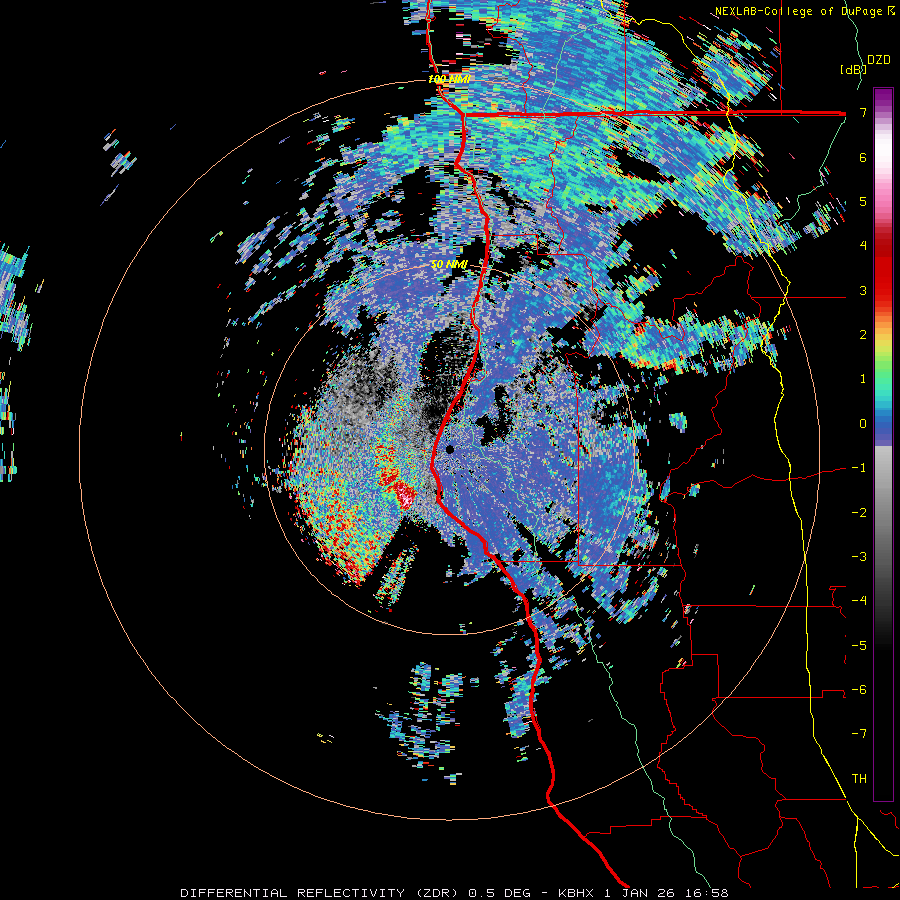The image size is (900, 900).
Task: Click the -1 dB legend label
Action: (859, 468)
